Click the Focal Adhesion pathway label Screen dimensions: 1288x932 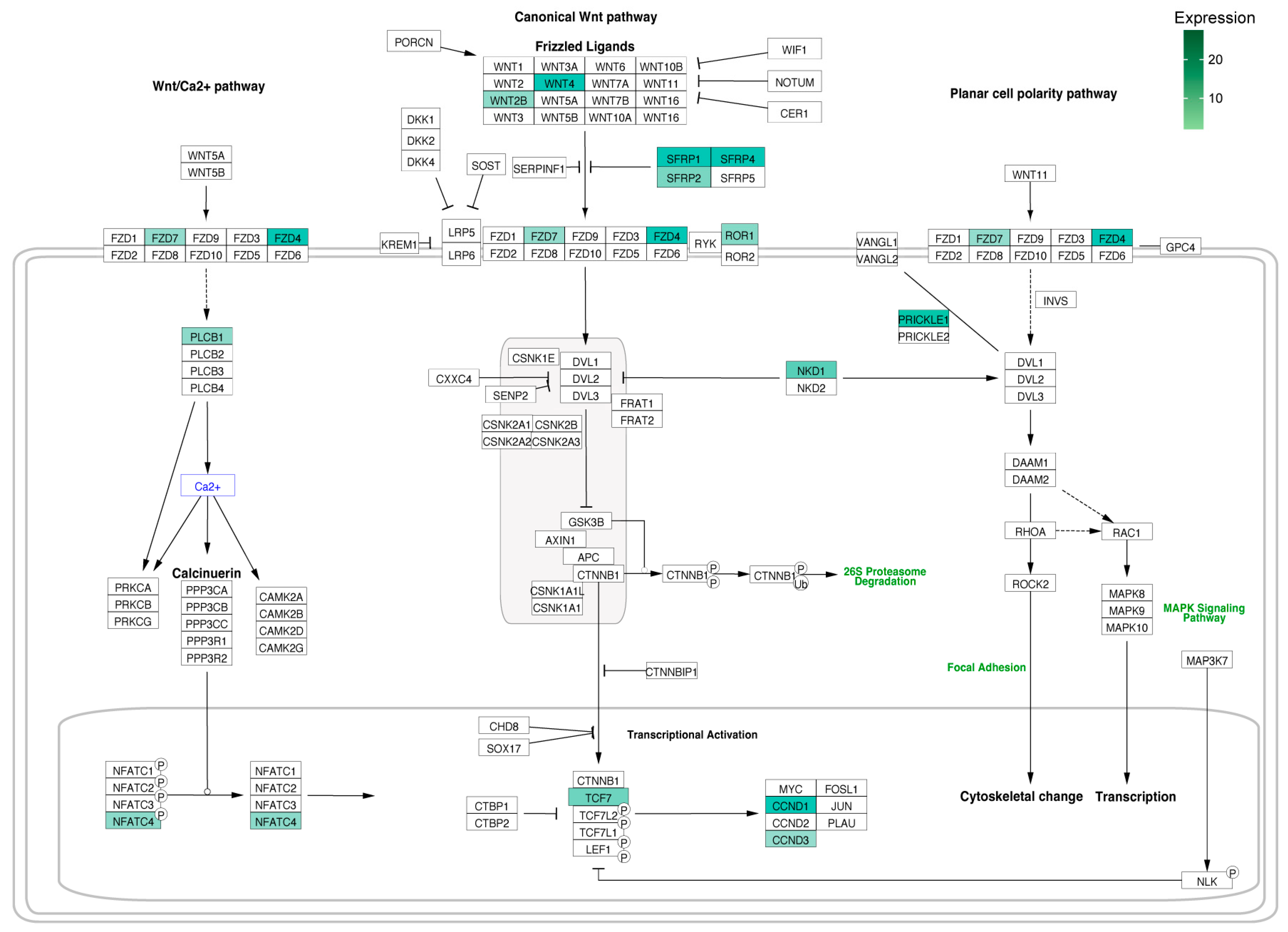click(986, 667)
